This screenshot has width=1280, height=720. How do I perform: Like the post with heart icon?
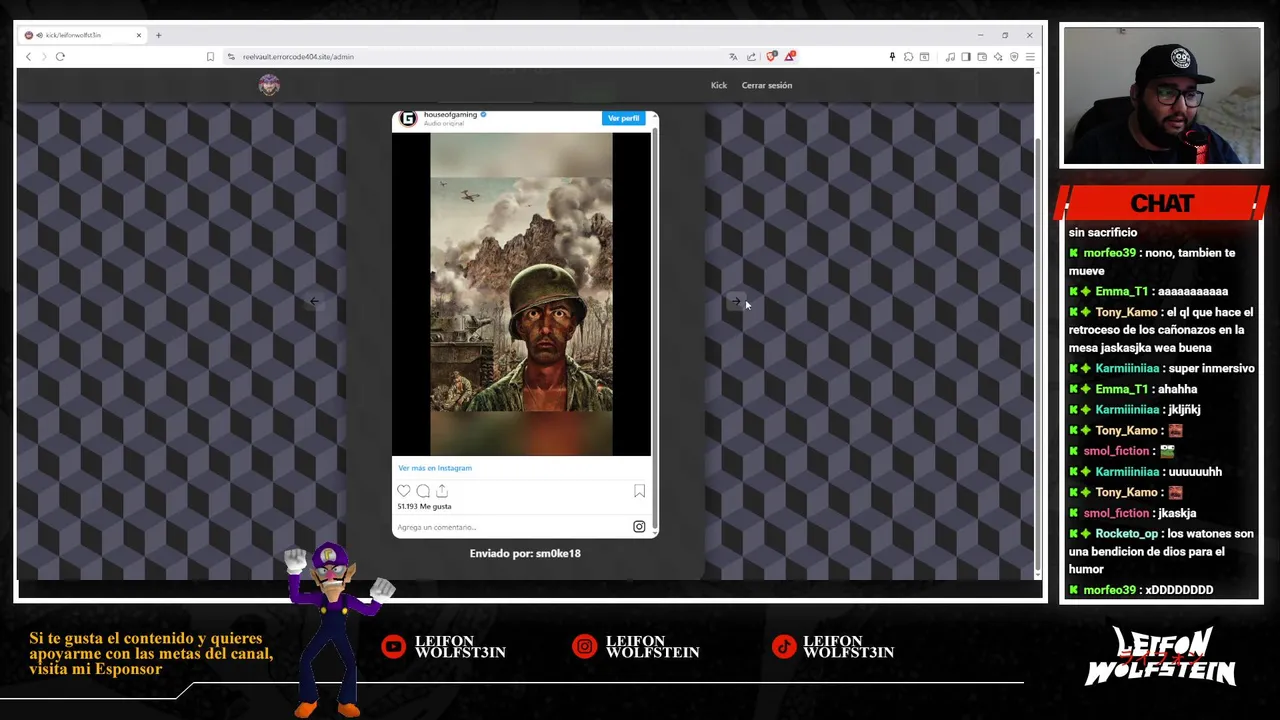(x=404, y=491)
